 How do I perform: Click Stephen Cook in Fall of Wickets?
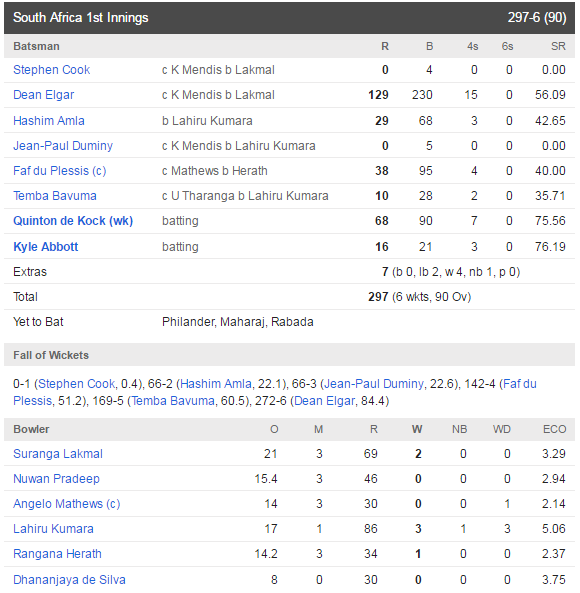point(77,384)
